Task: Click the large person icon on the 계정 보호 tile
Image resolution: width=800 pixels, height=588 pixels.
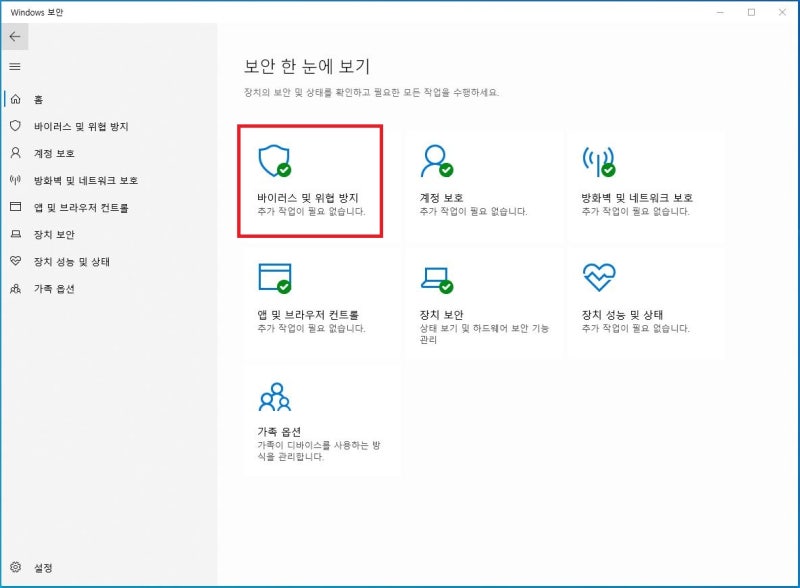Action: [x=437, y=161]
